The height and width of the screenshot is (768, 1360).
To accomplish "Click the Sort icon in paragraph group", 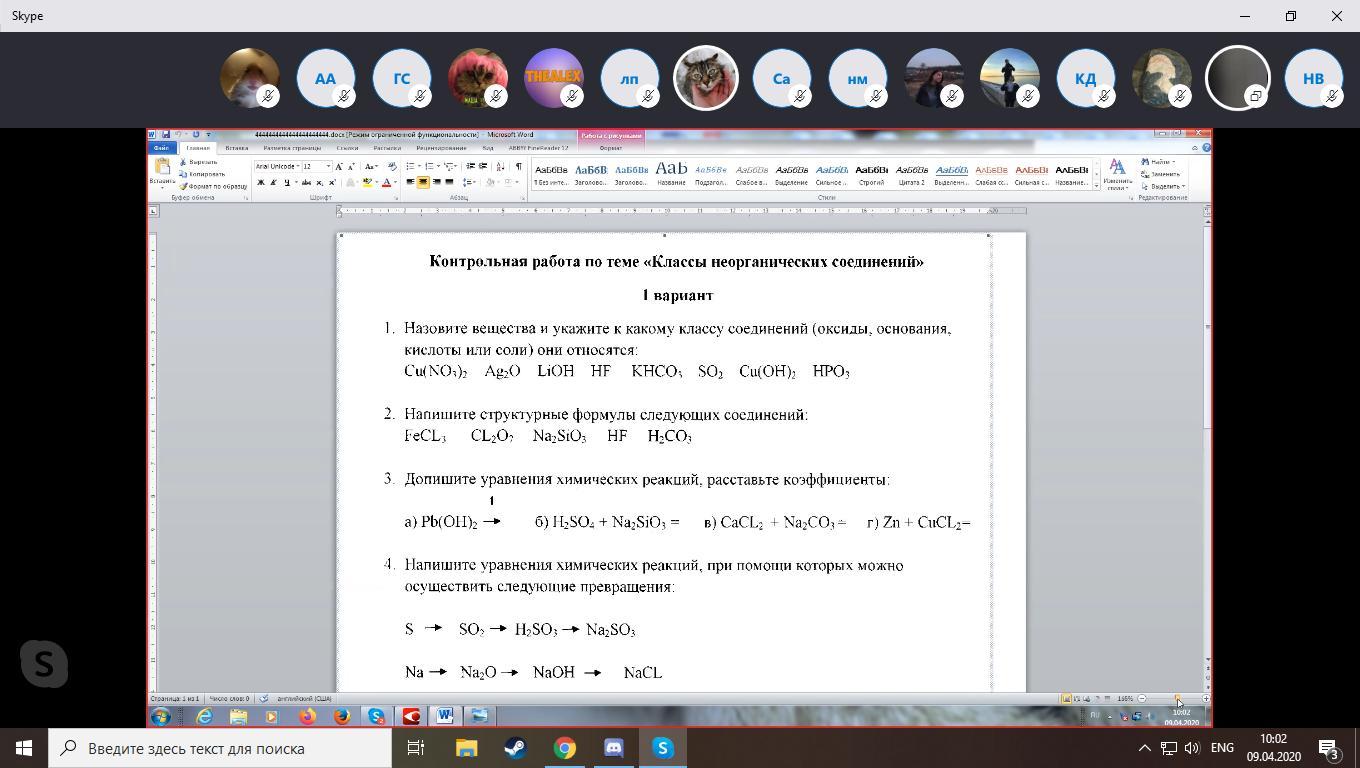I will pyautogui.click(x=501, y=166).
